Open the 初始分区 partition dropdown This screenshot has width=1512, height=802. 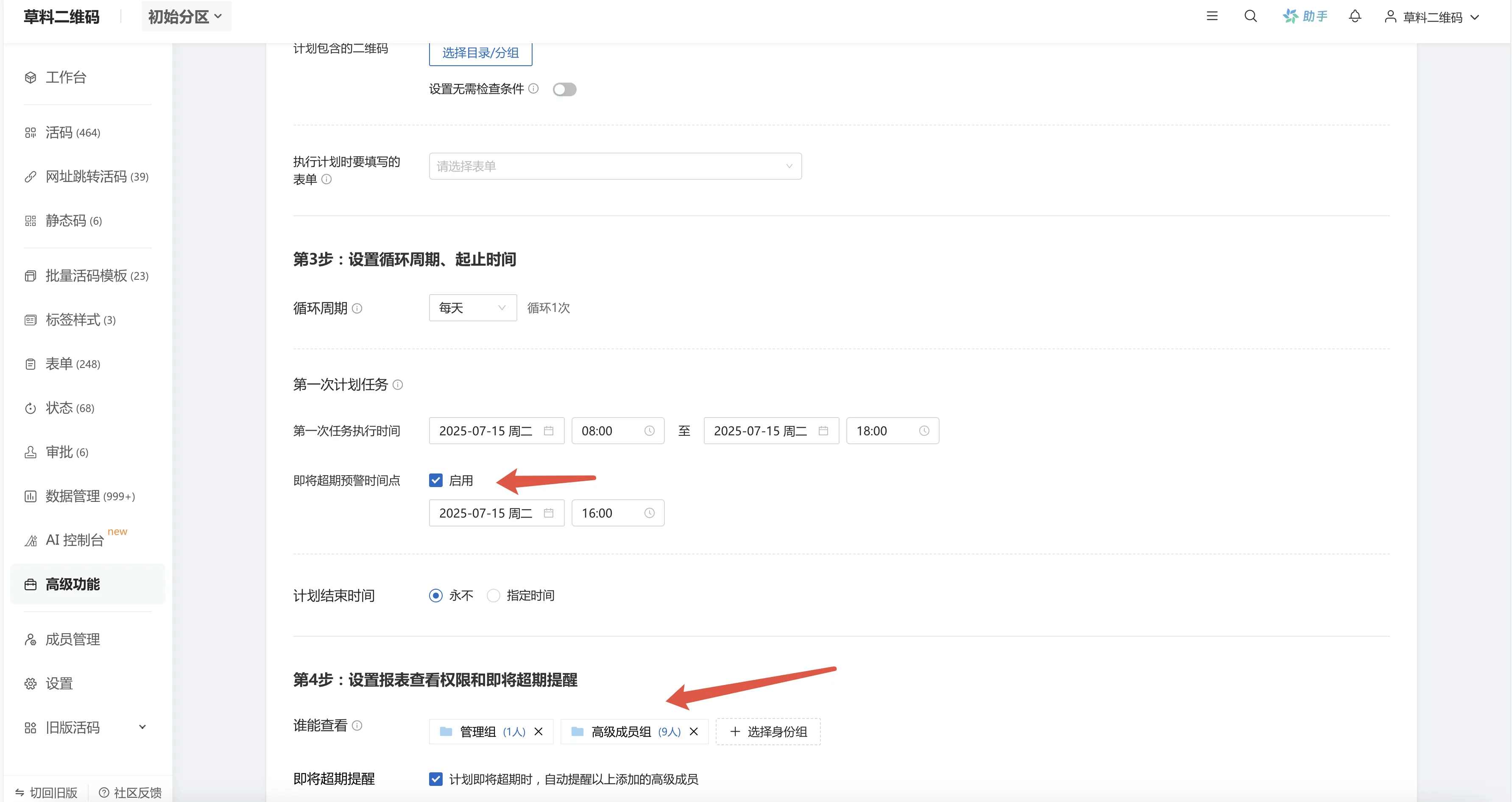(186, 17)
